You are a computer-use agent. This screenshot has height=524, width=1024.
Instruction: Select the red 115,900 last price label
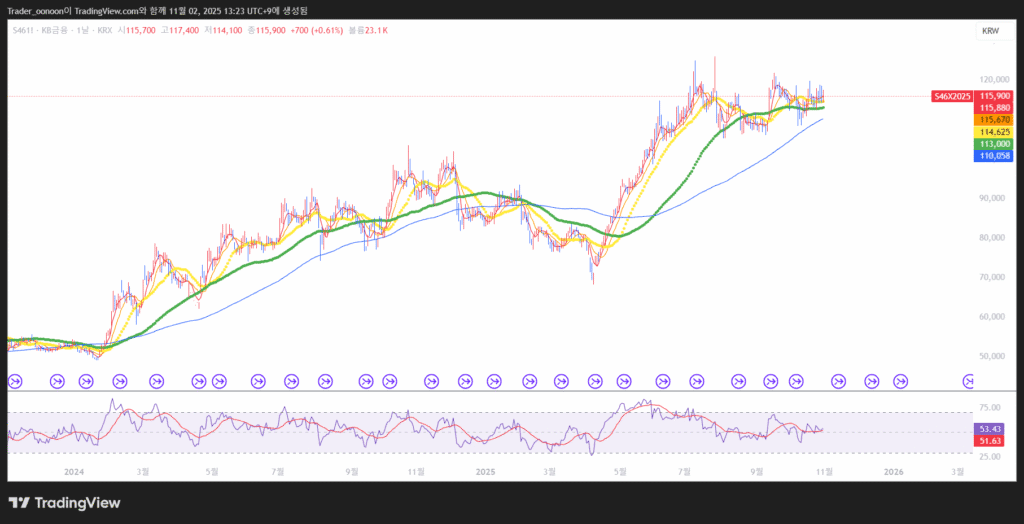994,95
